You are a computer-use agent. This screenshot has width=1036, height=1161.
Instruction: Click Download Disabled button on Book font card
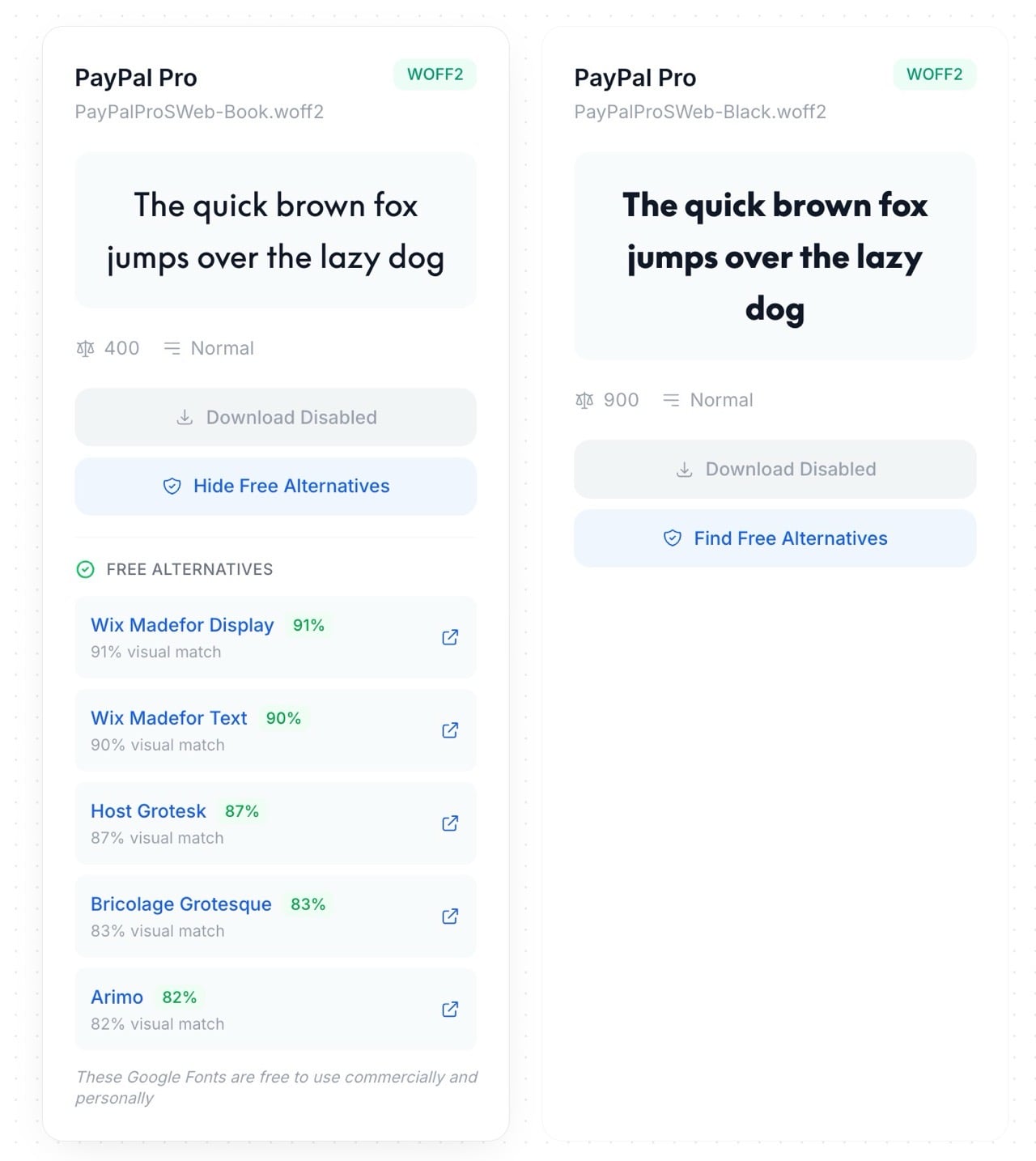coord(275,418)
